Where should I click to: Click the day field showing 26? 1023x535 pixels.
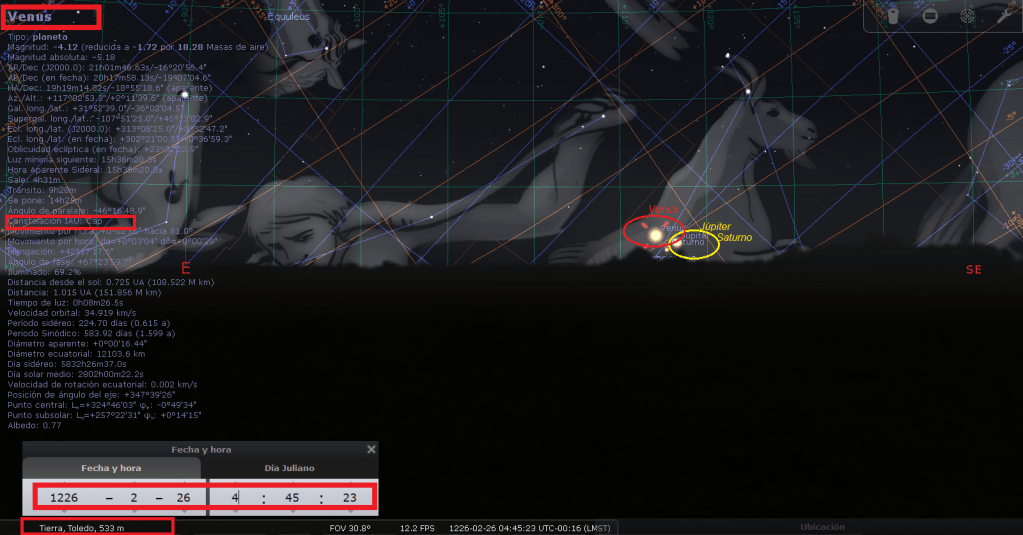(x=180, y=496)
